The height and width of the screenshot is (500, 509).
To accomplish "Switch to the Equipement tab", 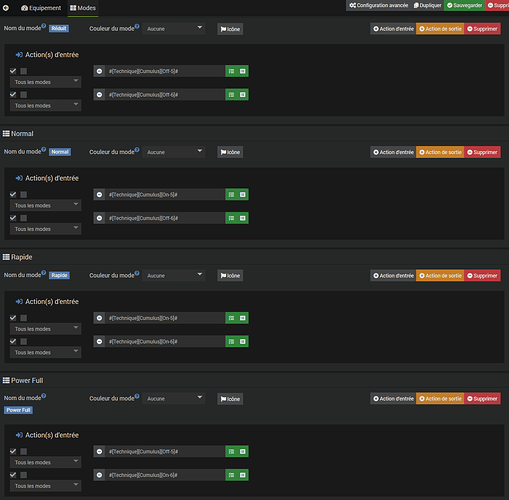I will (41, 8).
